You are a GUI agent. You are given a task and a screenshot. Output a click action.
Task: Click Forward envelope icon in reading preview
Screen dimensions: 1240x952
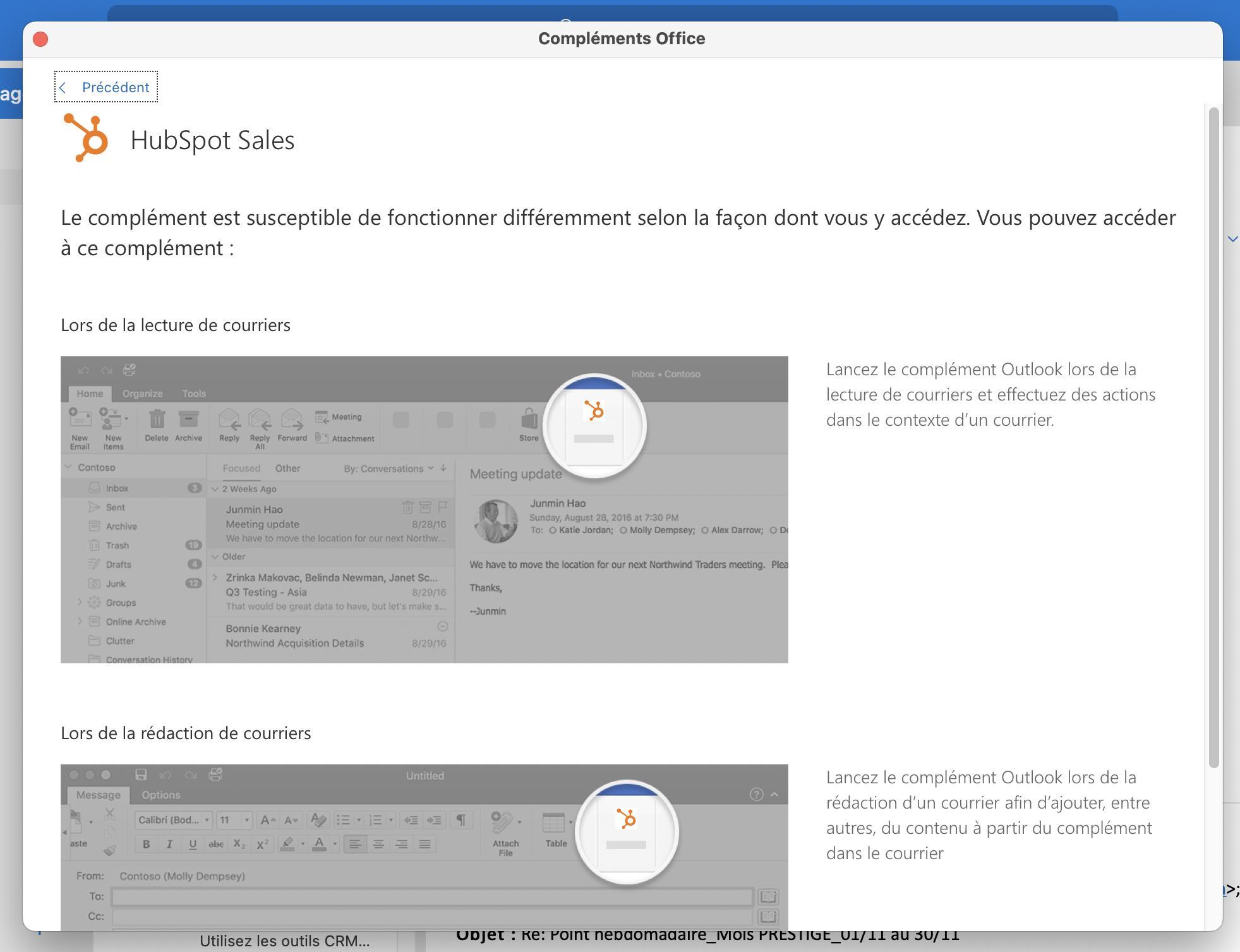[x=291, y=419]
